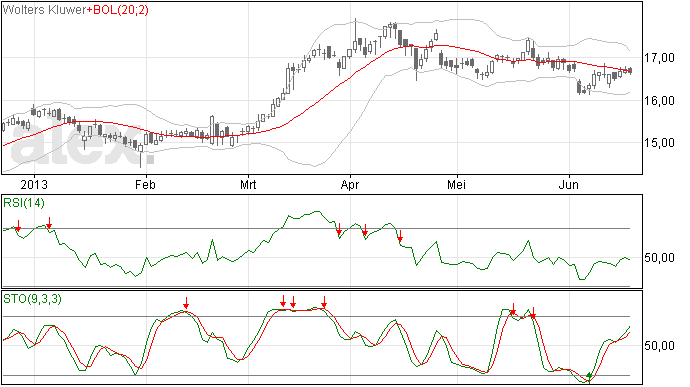Image resolution: width=690 pixels, height=387 pixels.
Task: Click the Jun date axis label
Action: (x=569, y=184)
